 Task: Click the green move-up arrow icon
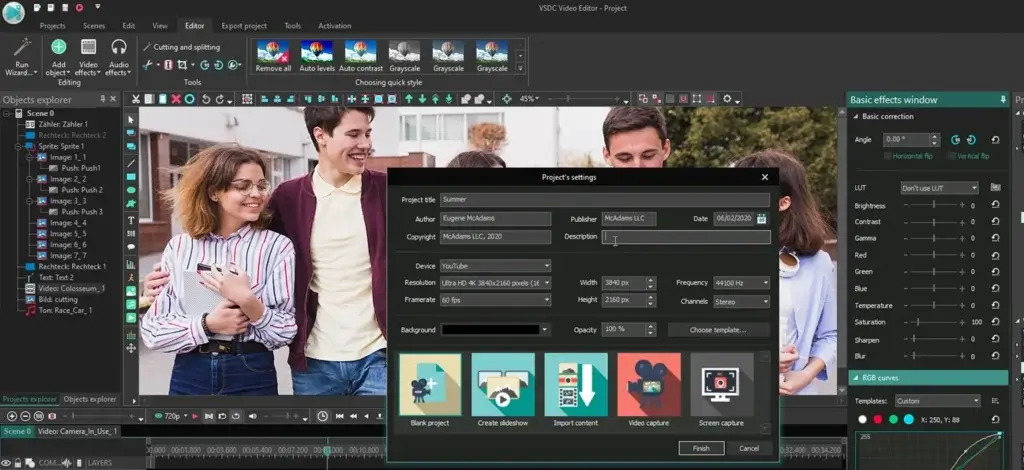409,99
